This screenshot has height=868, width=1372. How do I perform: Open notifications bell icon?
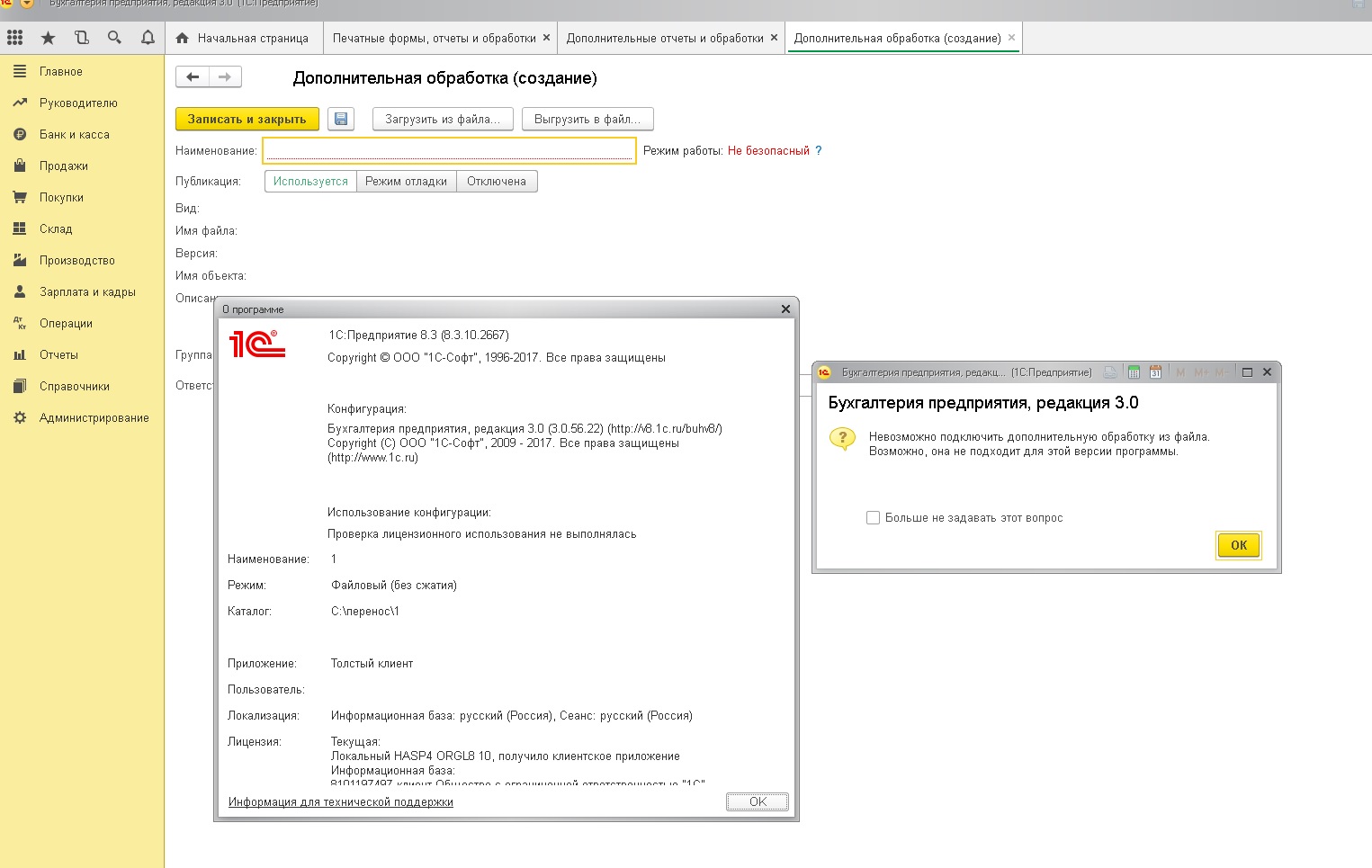pos(148,38)
